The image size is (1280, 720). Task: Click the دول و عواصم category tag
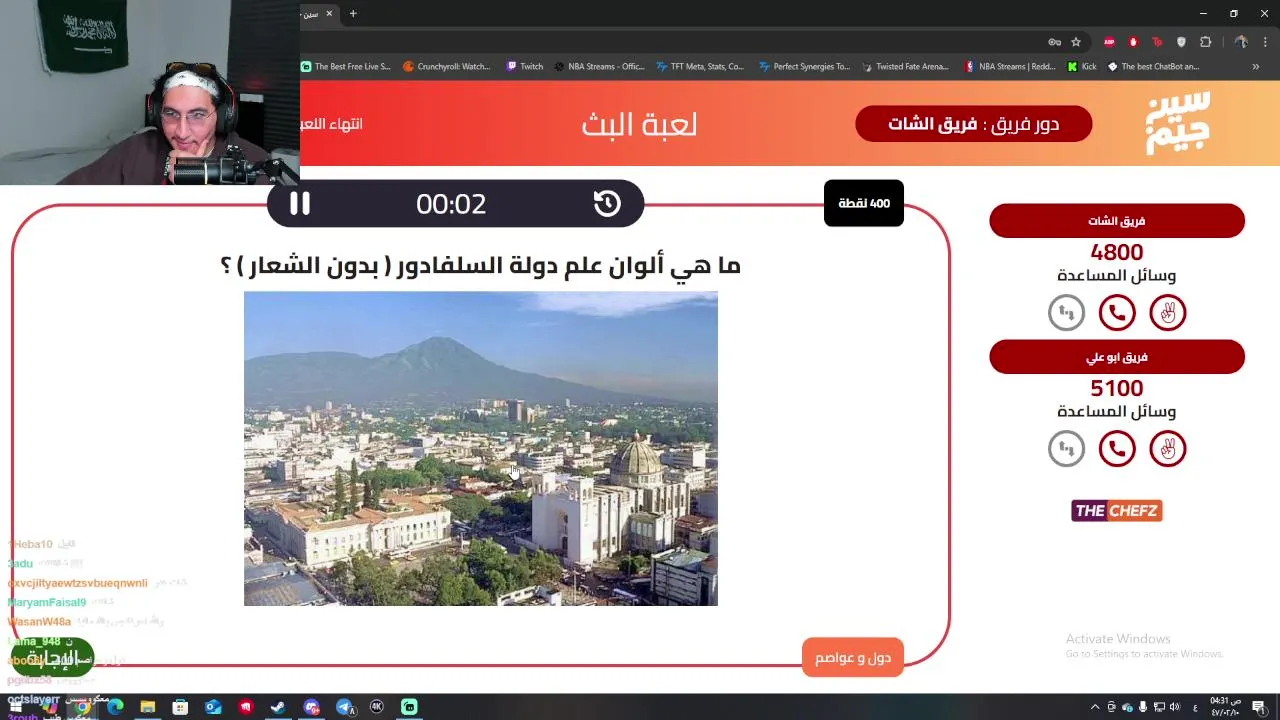click(x=853, y=658)
